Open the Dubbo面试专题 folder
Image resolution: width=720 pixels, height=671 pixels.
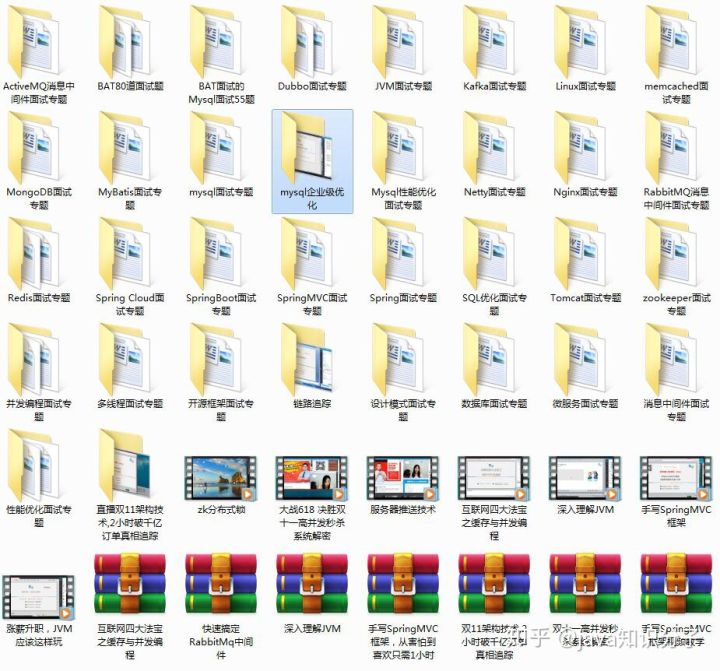(312, 43)
